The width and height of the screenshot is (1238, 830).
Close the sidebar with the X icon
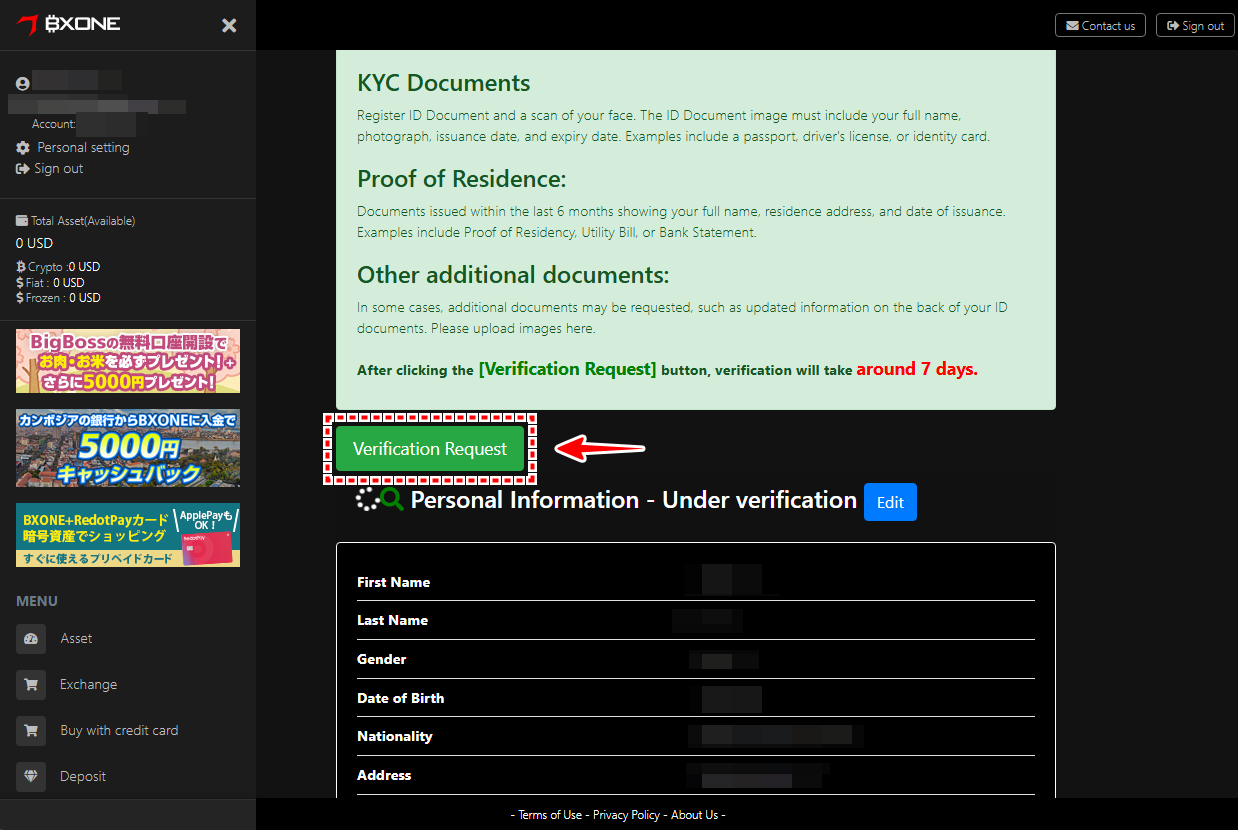229,25
